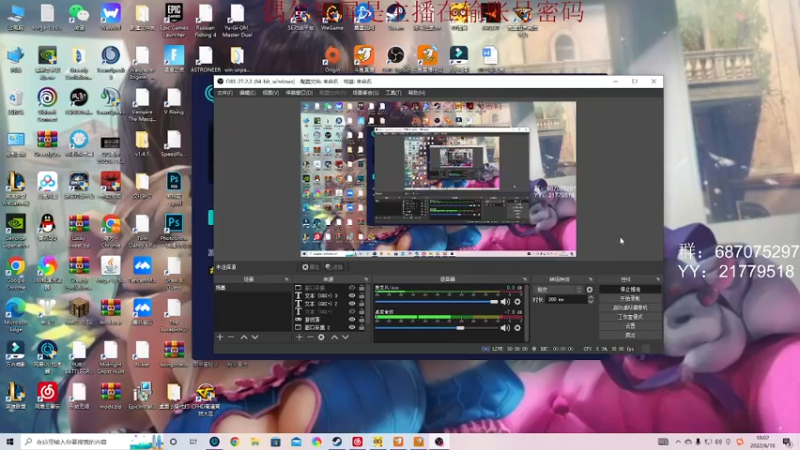Hide the window capture 2 source
Viewport: 800px width, 450px height.
point(352,328)
